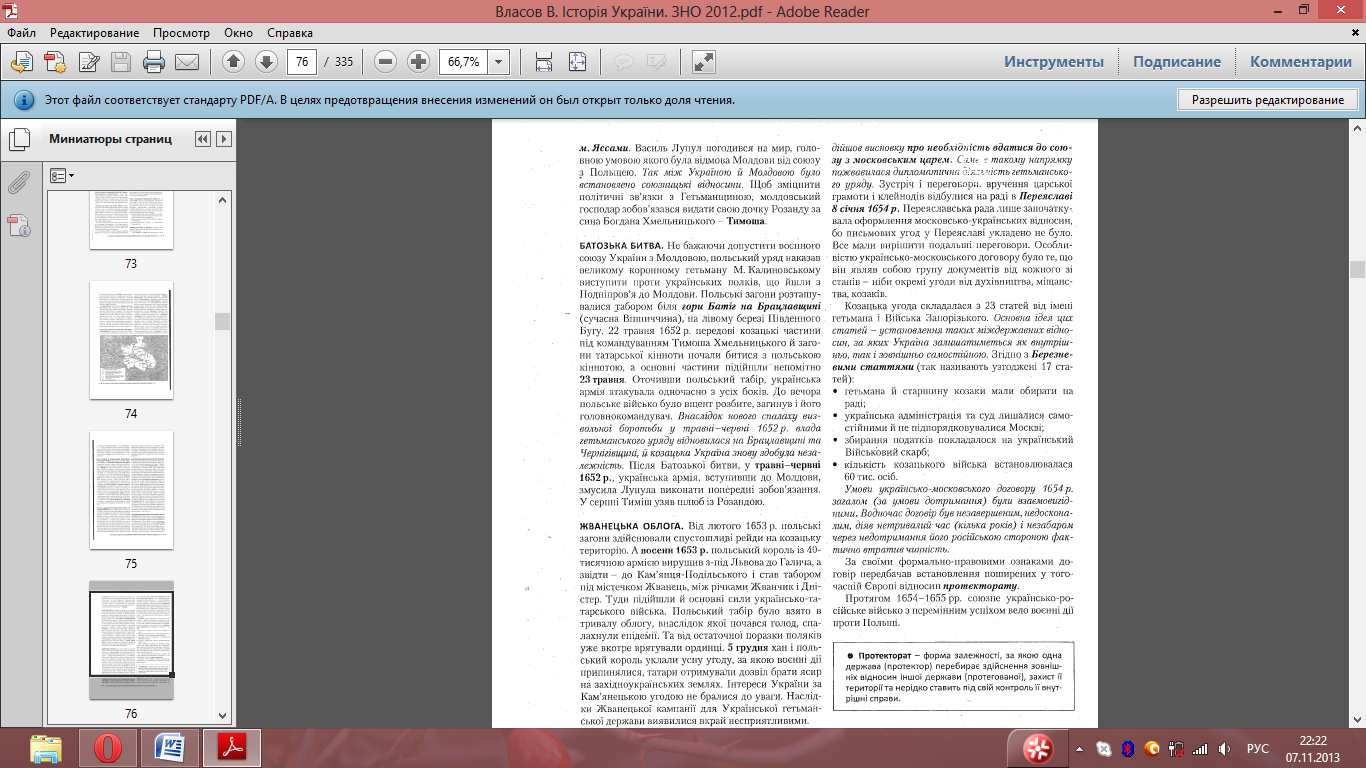Click the blue PDF/A information icon
The width and height of the screenshot is (1366, 768).
24,101
